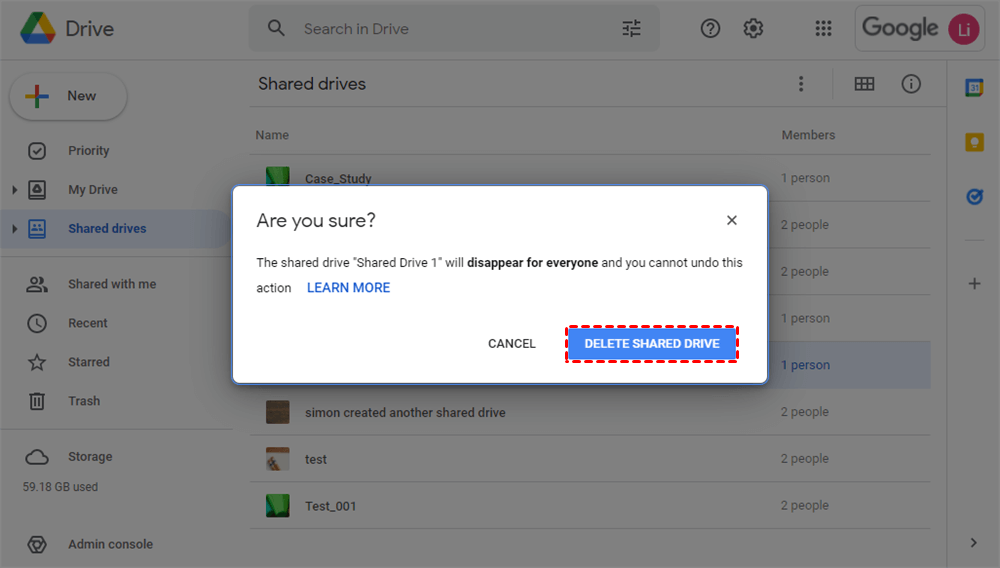Image resolution: width=1000 pixels, height=568 pixels.
Task: Confirm DELETE SHARED DRIVE
Action: (652, 344)
